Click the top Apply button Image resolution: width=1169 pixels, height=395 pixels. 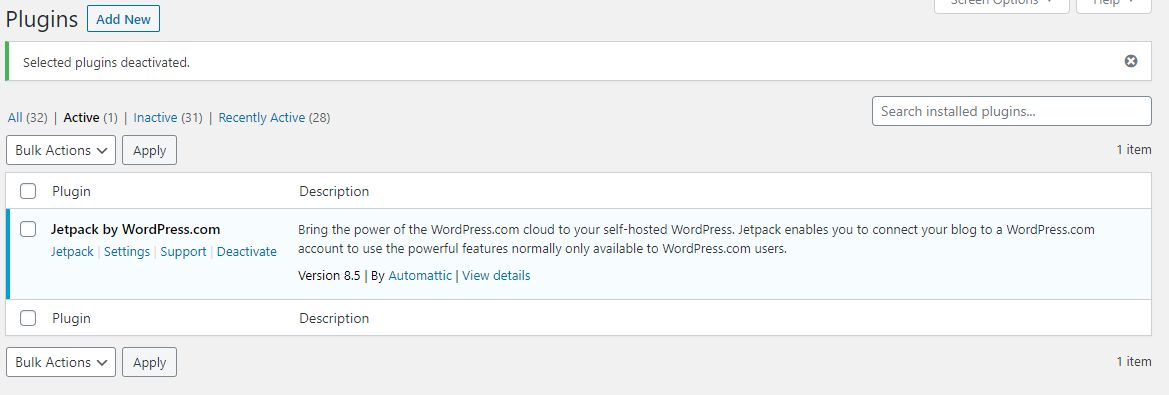[149, 150]
